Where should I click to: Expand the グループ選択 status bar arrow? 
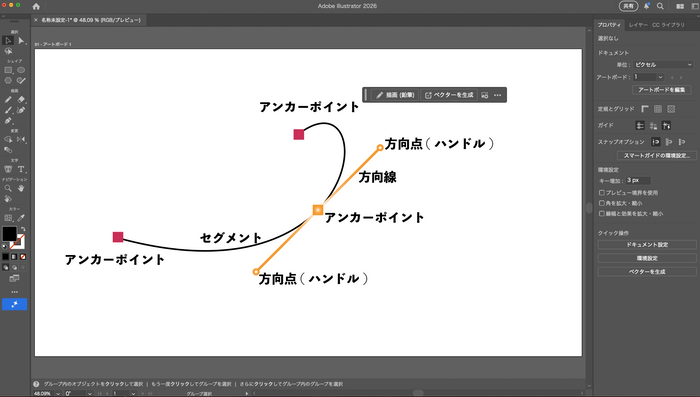(246, 393)
